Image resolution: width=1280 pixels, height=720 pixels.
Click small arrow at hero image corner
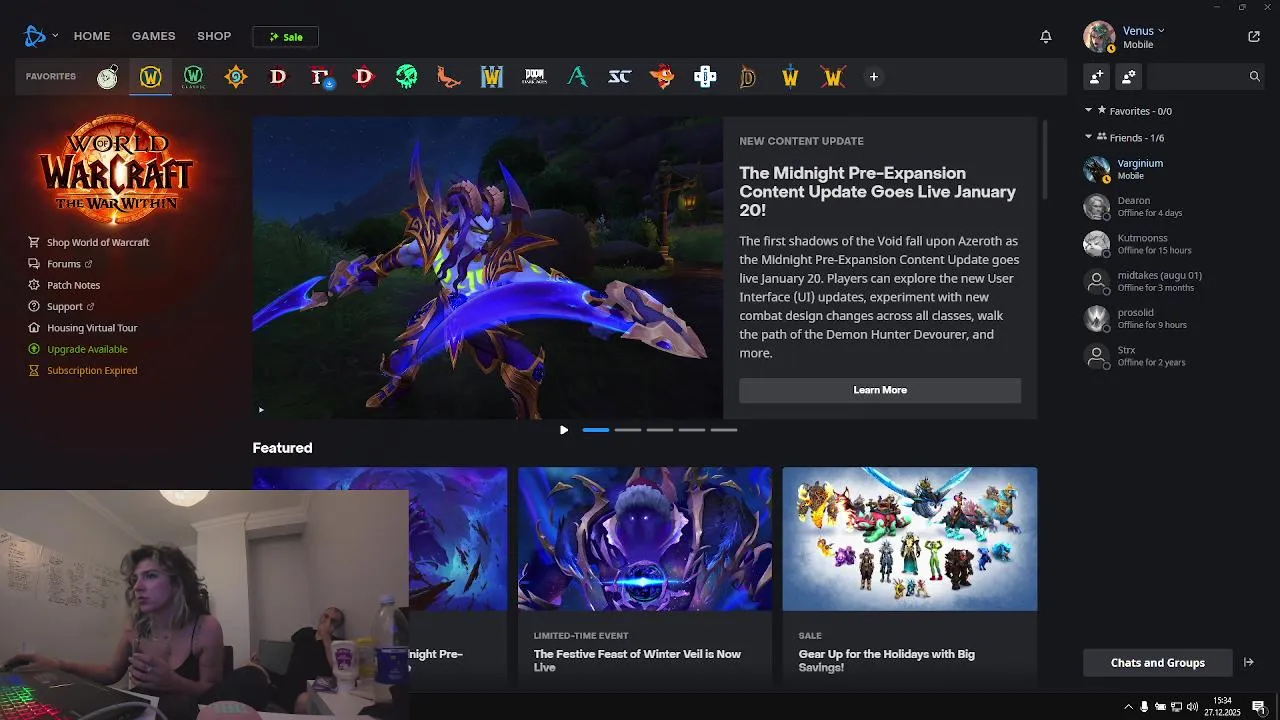261,409
